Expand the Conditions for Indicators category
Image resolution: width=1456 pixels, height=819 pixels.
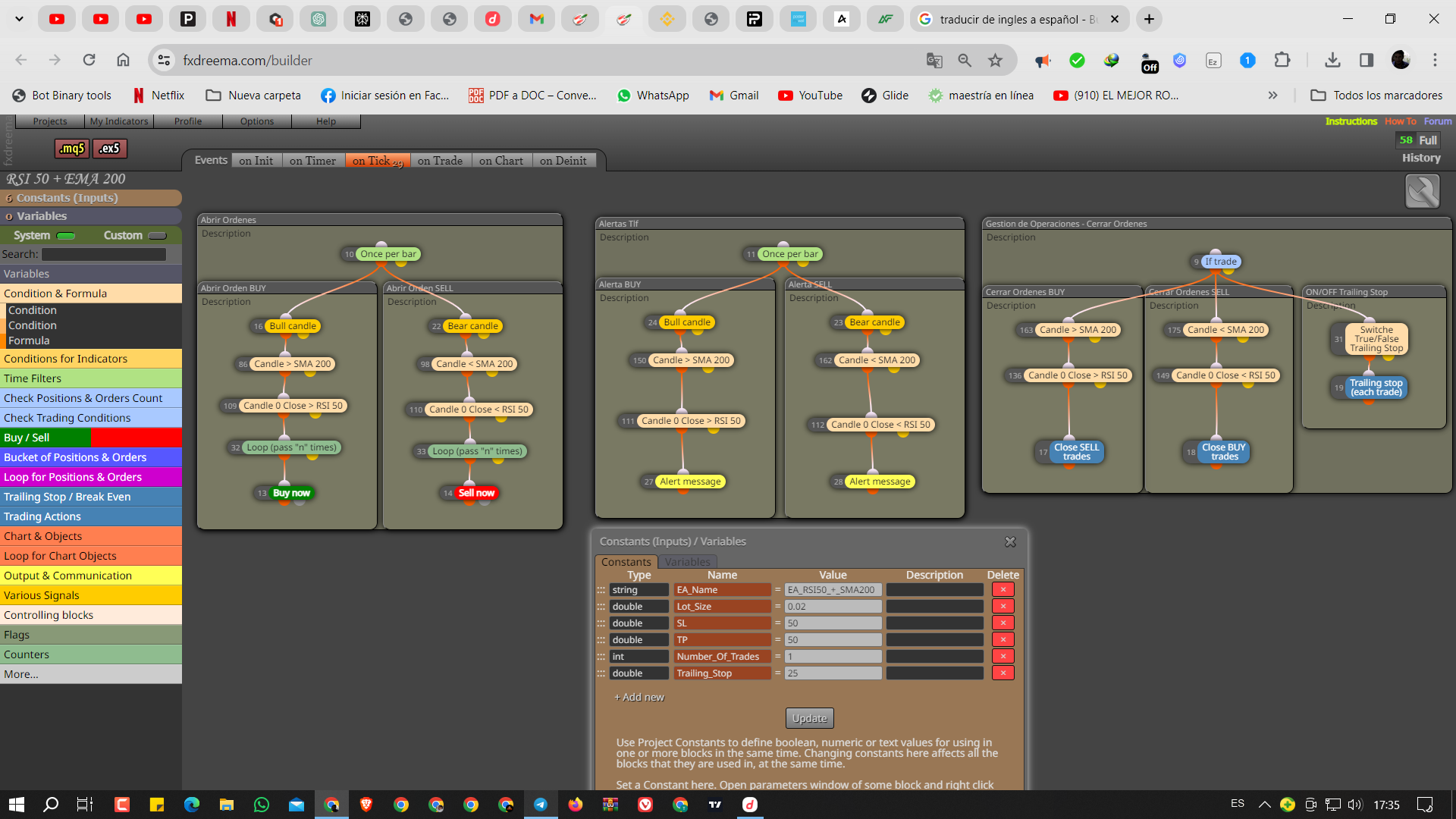pyautogui.click(x=91, y=359)
